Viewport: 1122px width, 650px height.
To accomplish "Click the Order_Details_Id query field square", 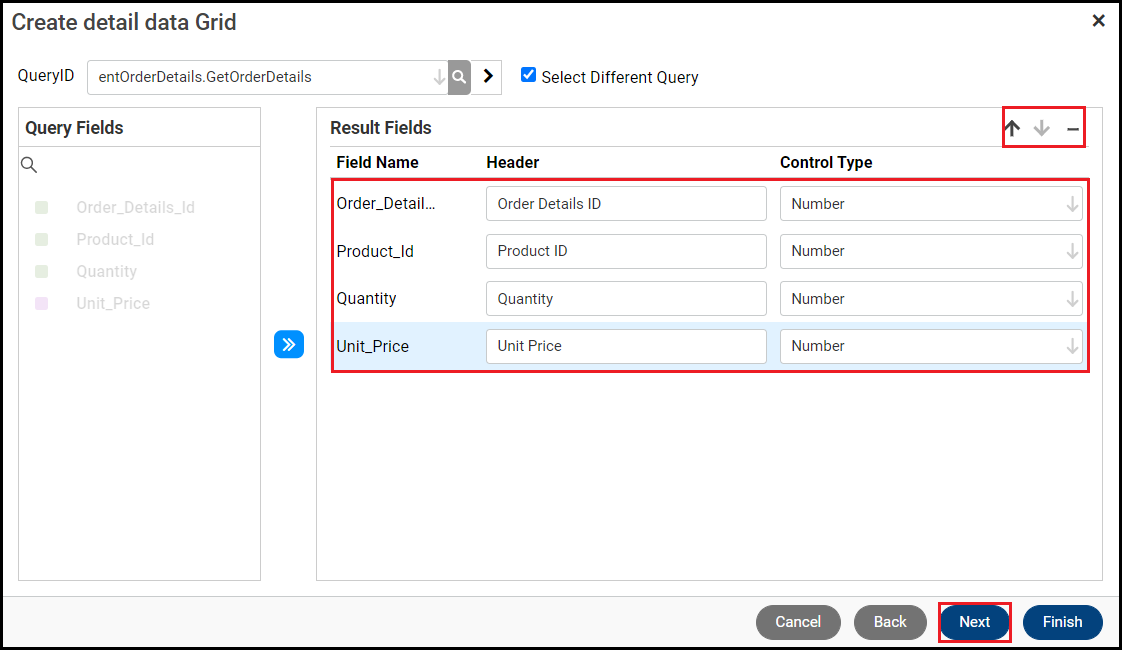I will pyautogui.click(x=42, y=208).
